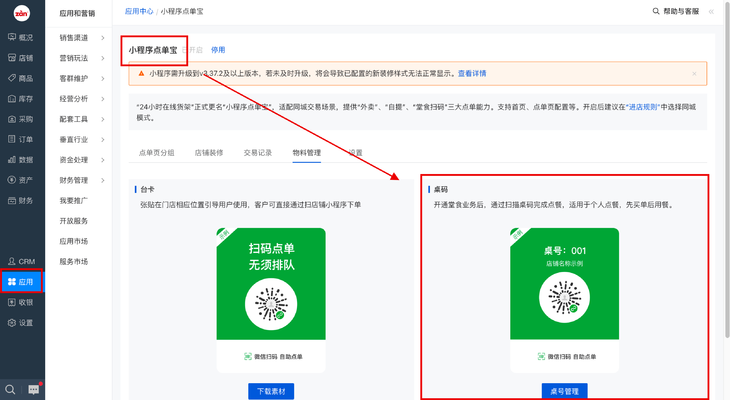The height and width of the screenshot is (400, 730).
Task: Open the 概况 overview sidebar item
Action: pos(21,37)
